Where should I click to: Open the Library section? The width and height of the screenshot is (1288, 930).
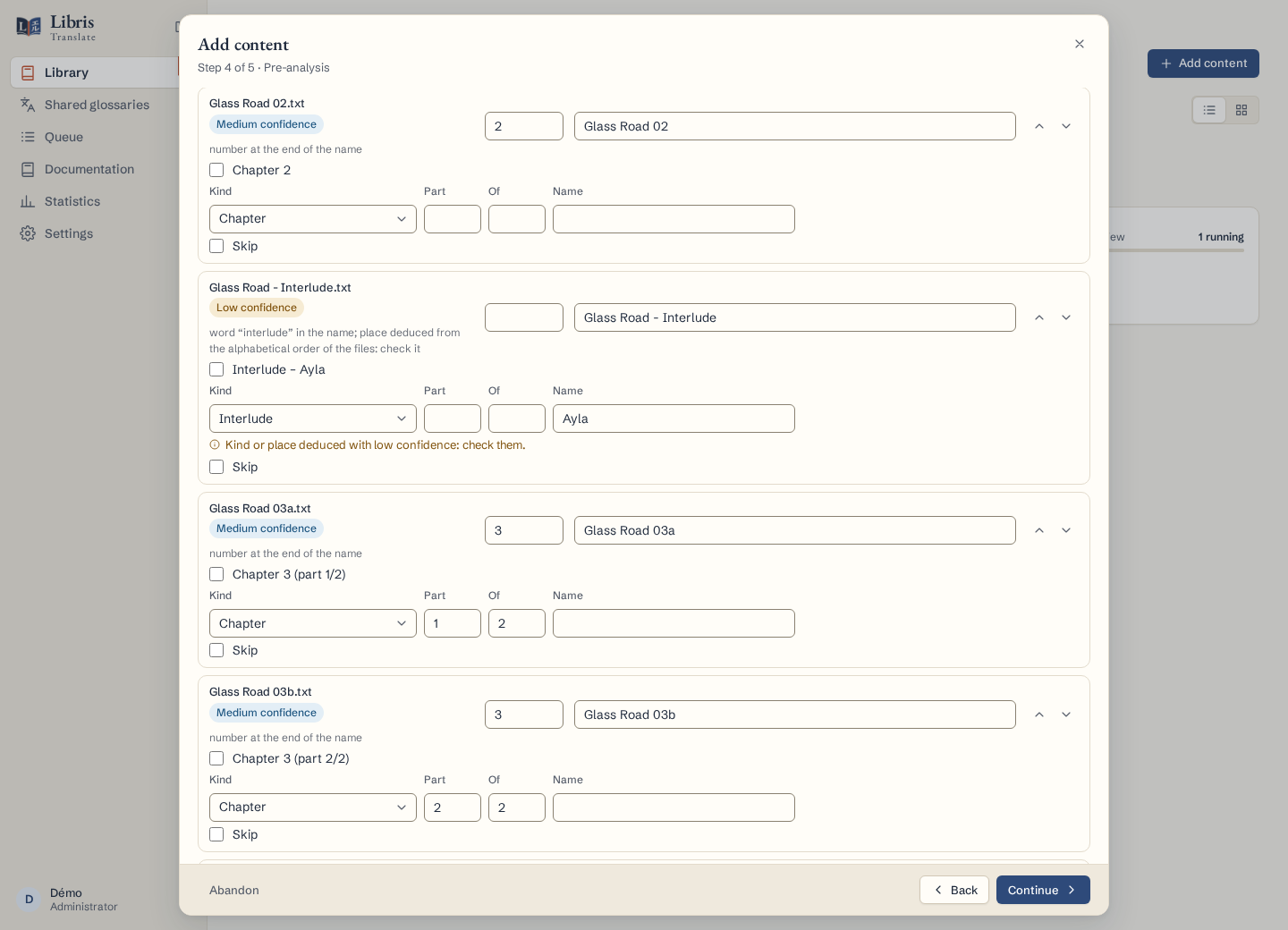[x=95, y=72]
